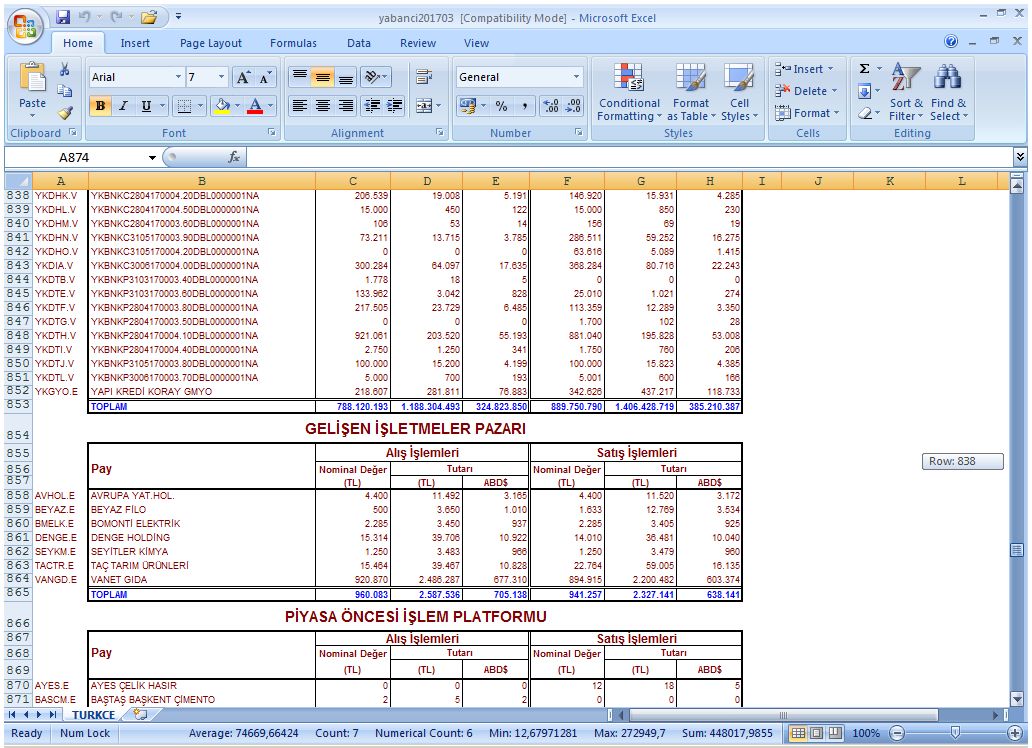This screenshot has height=748, width=1032.
Task: Open Cell Styles gallery
Action: coord(739,92)
